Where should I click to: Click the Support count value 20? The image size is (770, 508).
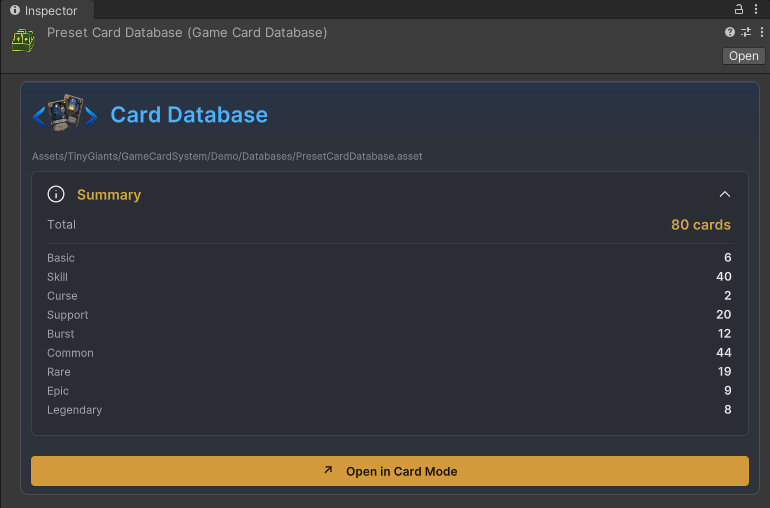click(x=724, y=314)
